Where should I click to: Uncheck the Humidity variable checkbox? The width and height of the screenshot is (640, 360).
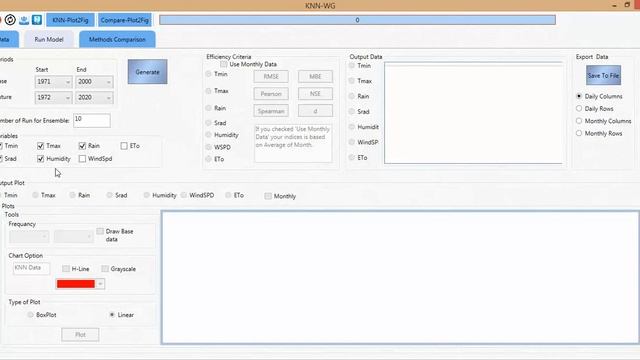point(40,159)
